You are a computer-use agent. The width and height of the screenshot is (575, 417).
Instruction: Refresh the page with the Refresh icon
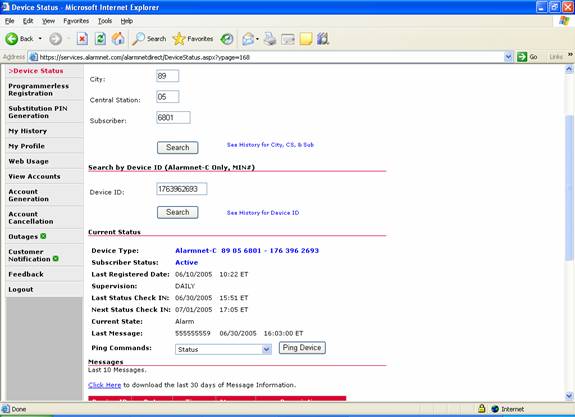tap(100, 39)
